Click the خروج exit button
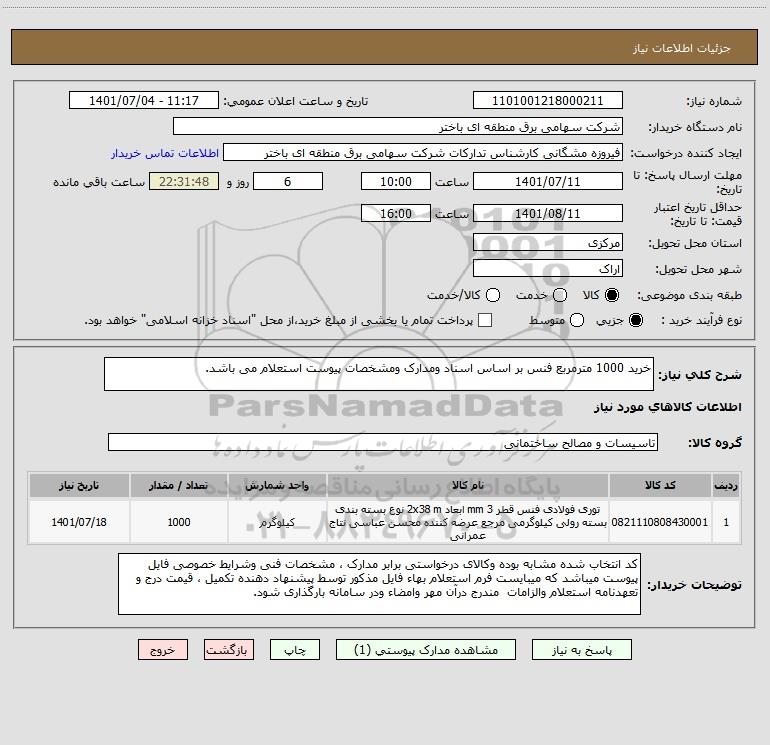The image size is (770, 745). tap(163, 650)
